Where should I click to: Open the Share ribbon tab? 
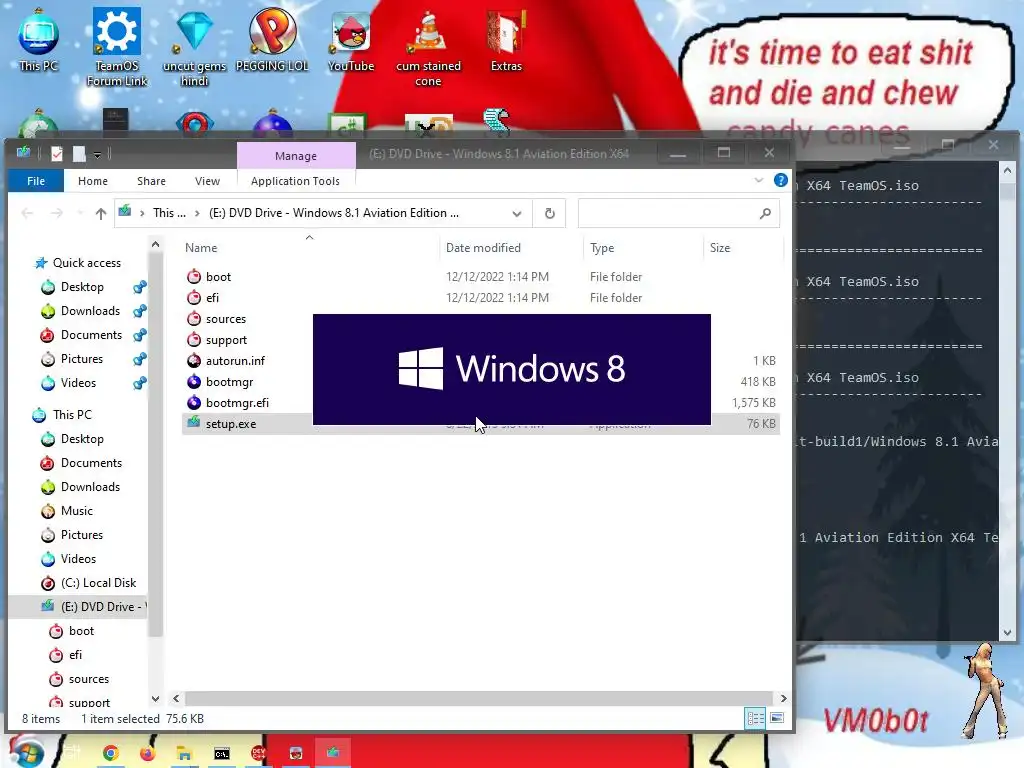coord(151,181)
